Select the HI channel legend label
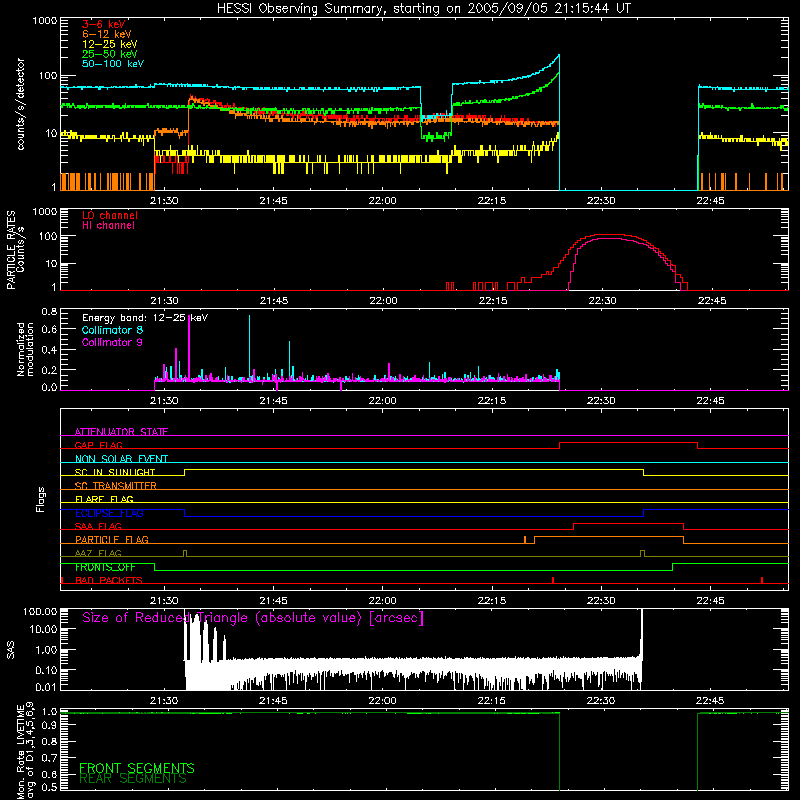The height and width of the screenshot is (800, 800). pyautogui.click(x=108, y=226)
